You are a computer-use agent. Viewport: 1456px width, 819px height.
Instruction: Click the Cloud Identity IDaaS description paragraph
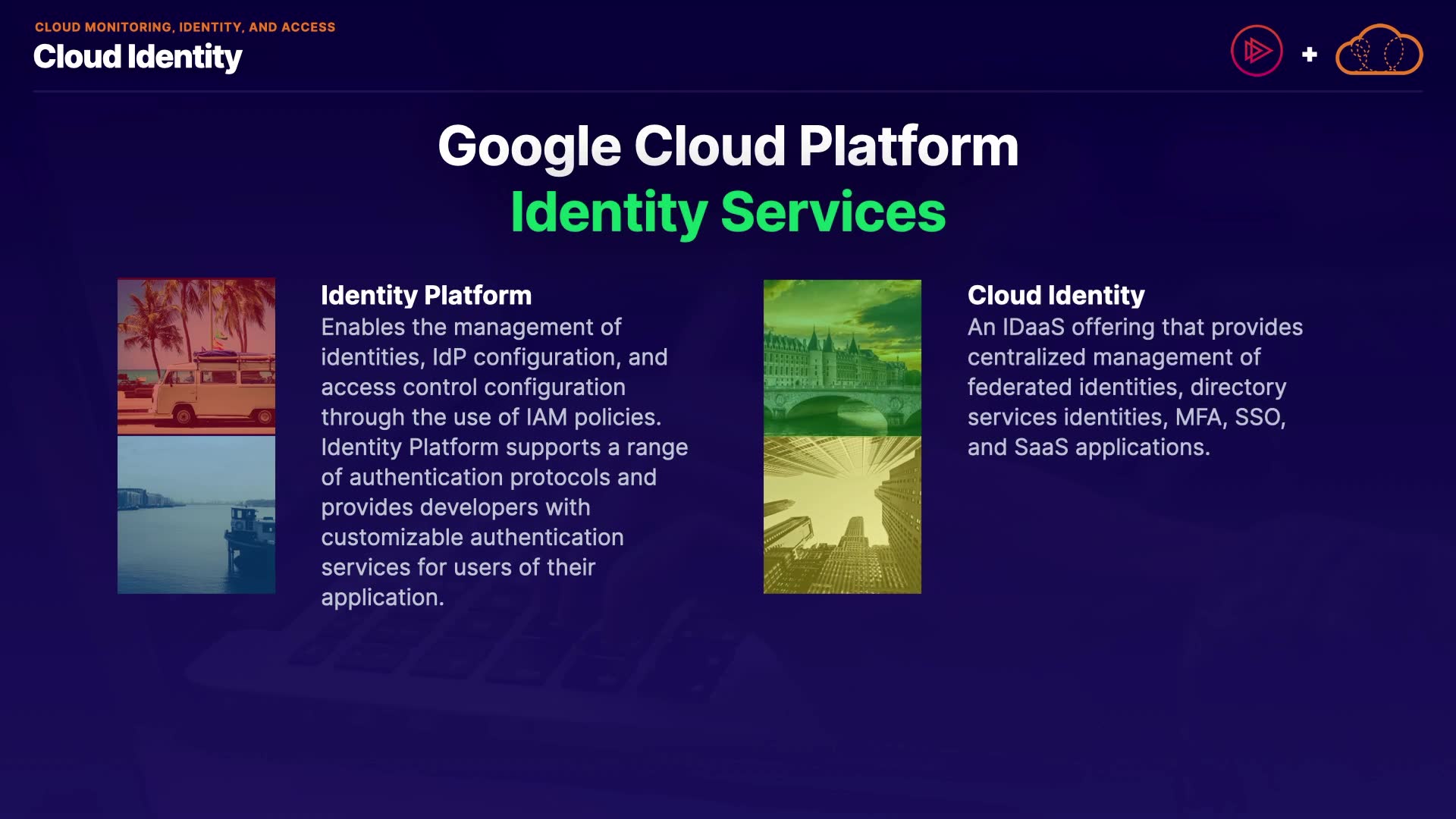pyautogui.click(x=1134, y=387)
